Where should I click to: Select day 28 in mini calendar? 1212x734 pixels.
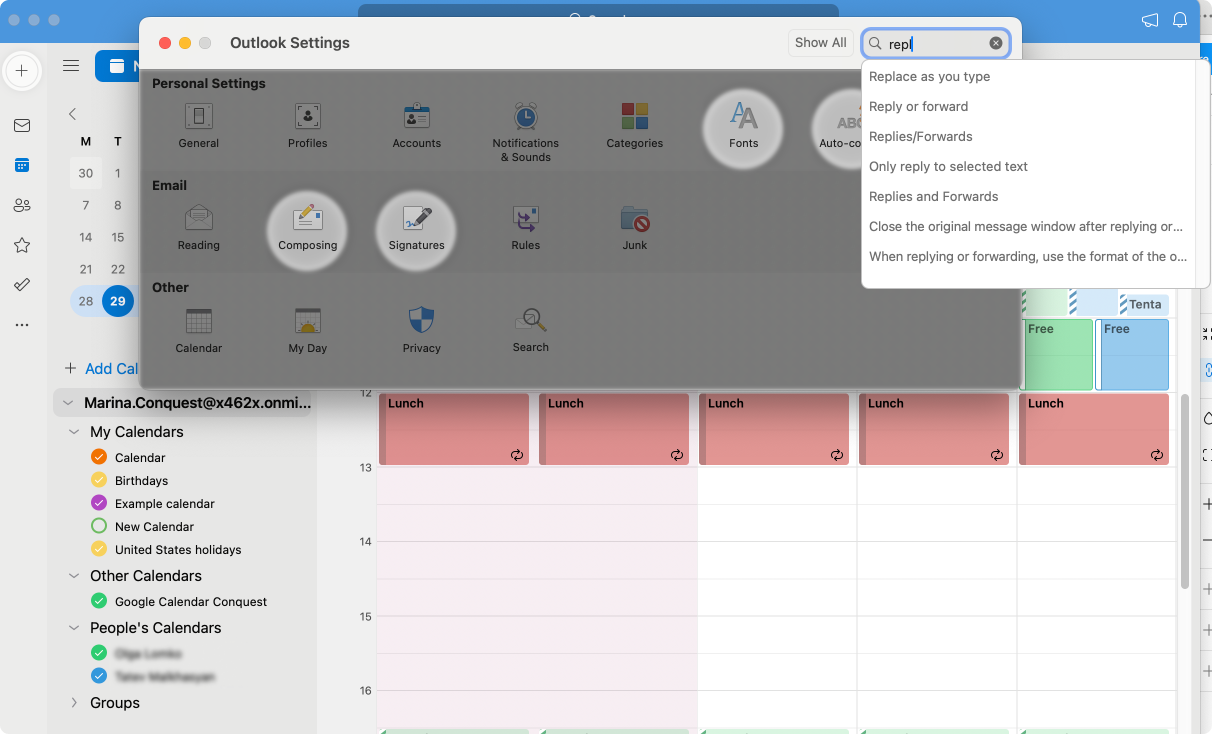(86, 301)
